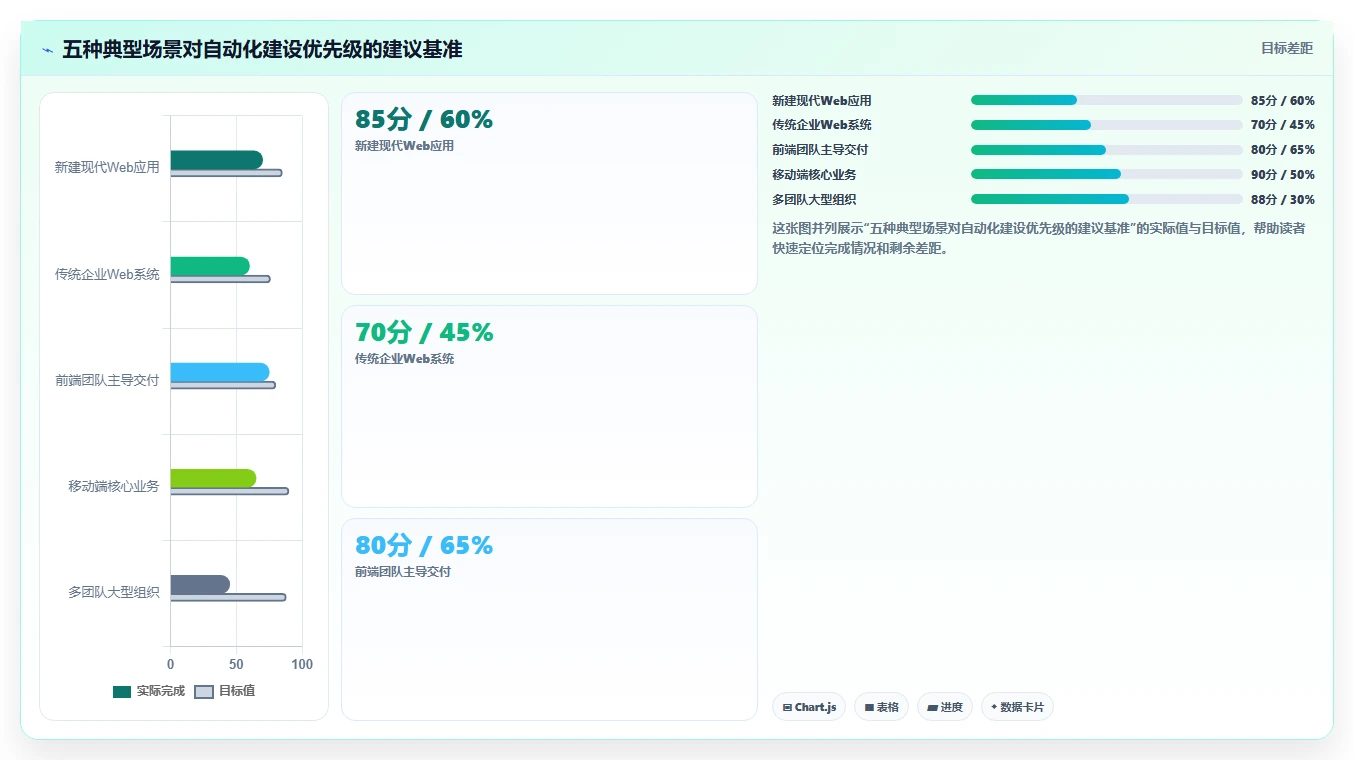Click the x-axis tick label 50
Image resolution: width=1354 pixels, height=760 pixels.
(x=236, y=664)
